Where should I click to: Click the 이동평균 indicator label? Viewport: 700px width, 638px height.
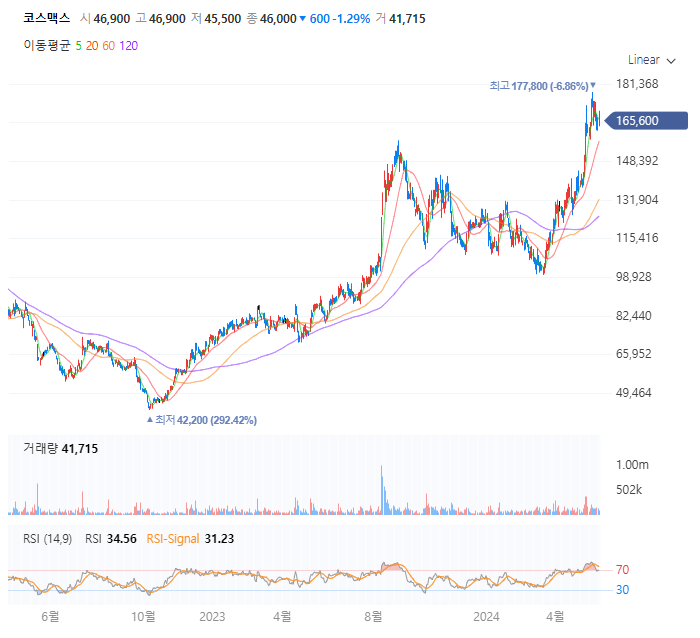47,46
